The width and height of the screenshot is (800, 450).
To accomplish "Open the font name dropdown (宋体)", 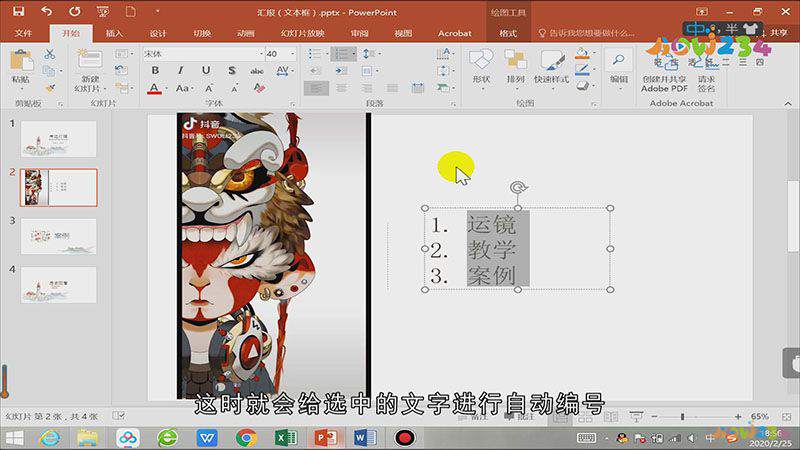I will (262, 54).
